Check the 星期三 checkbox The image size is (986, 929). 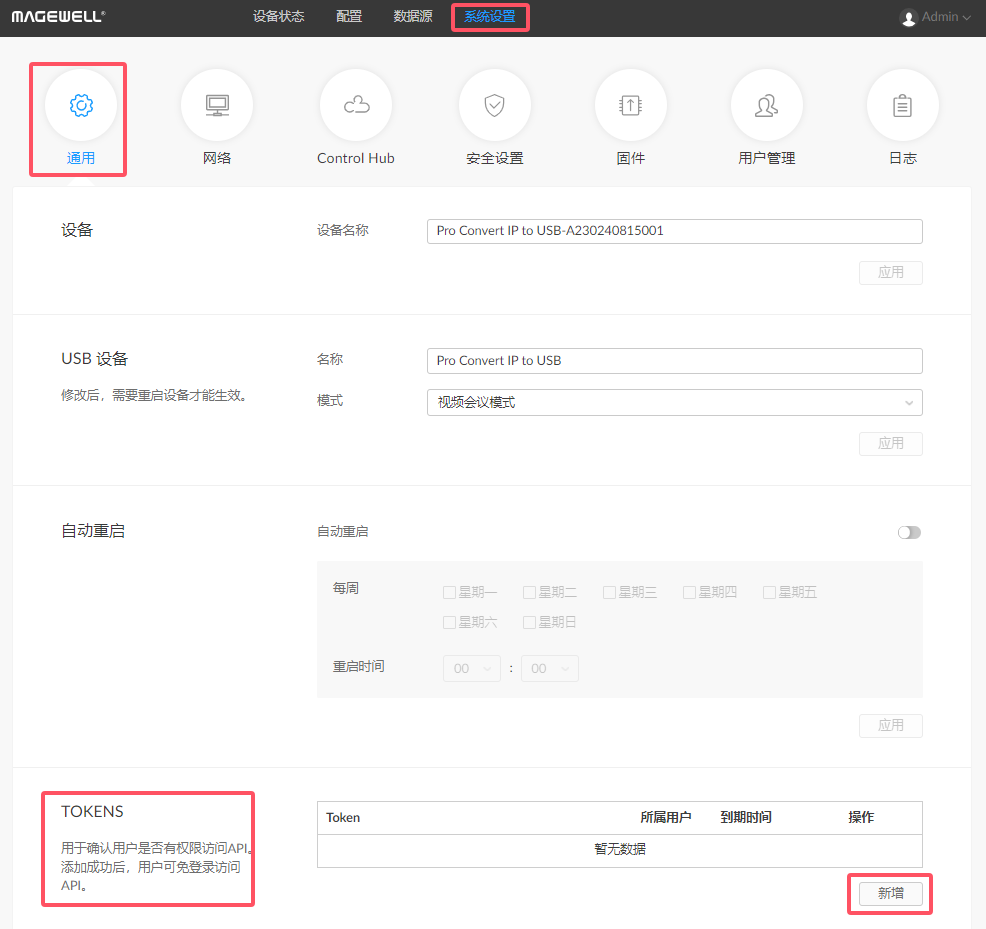click(x=609, y=592)
